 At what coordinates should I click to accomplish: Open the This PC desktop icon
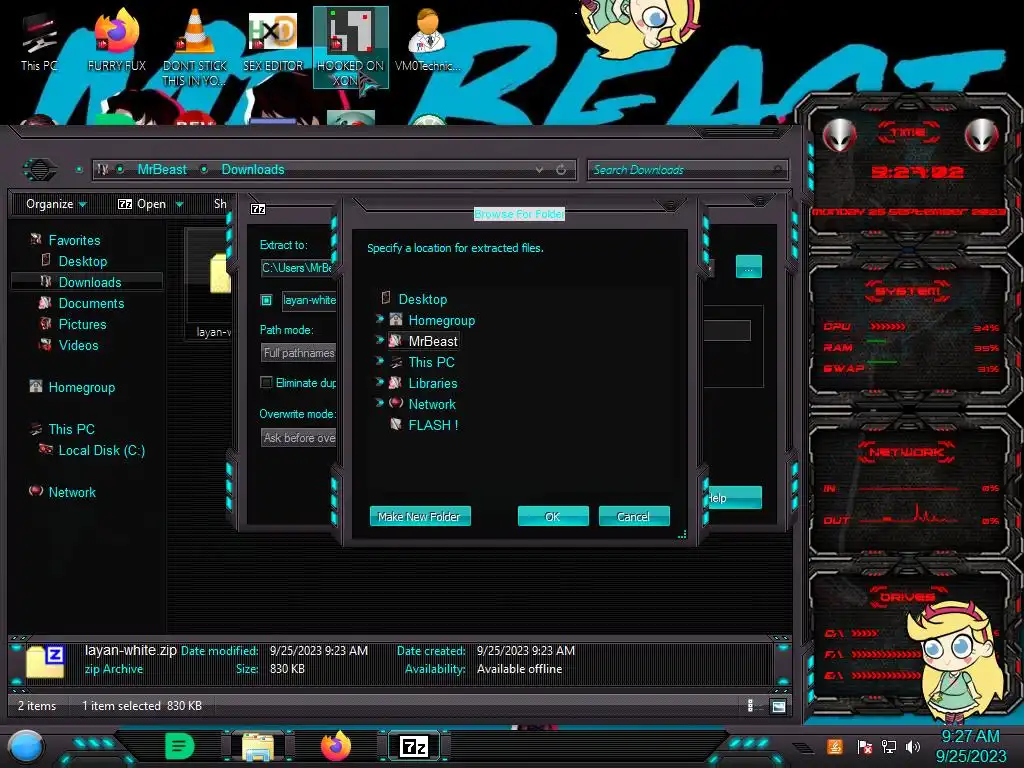coord(38,44)
